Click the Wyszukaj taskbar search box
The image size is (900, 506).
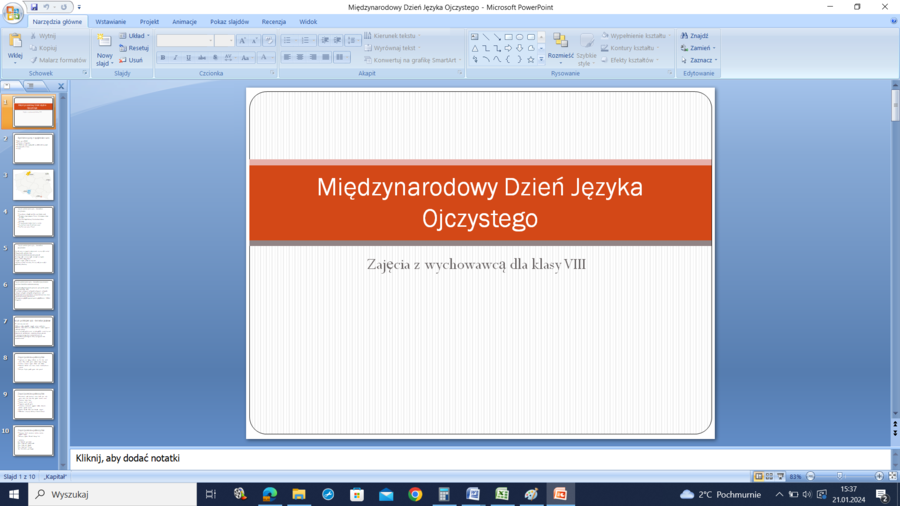(112, 494)
